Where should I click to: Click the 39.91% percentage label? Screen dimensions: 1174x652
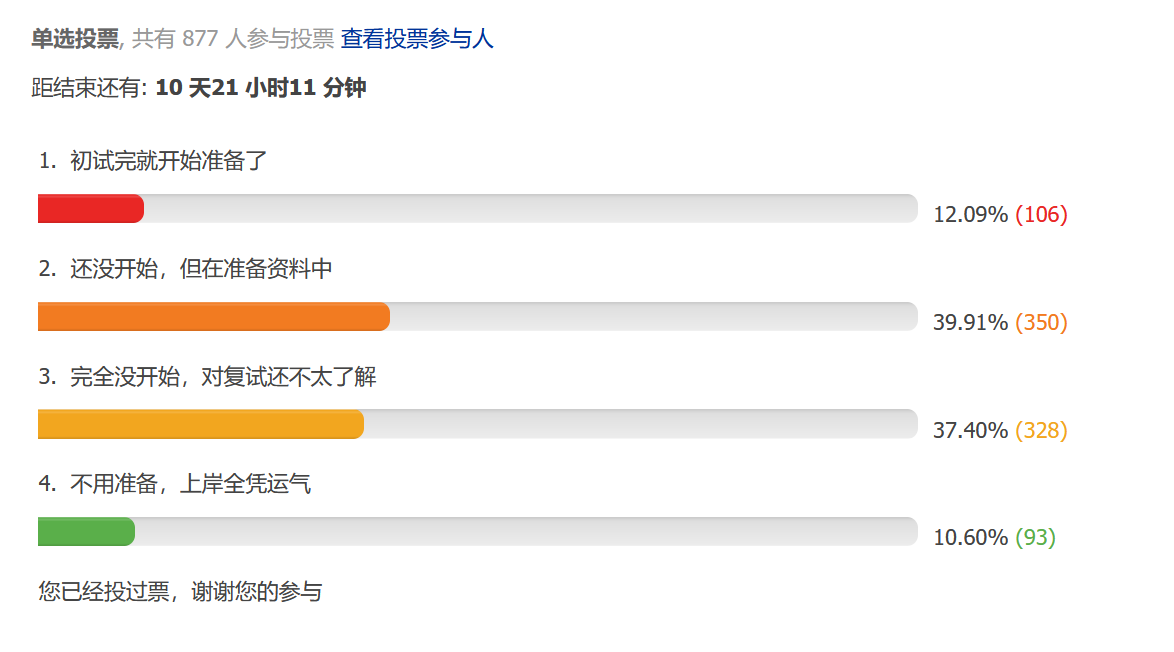click(970, 323)
